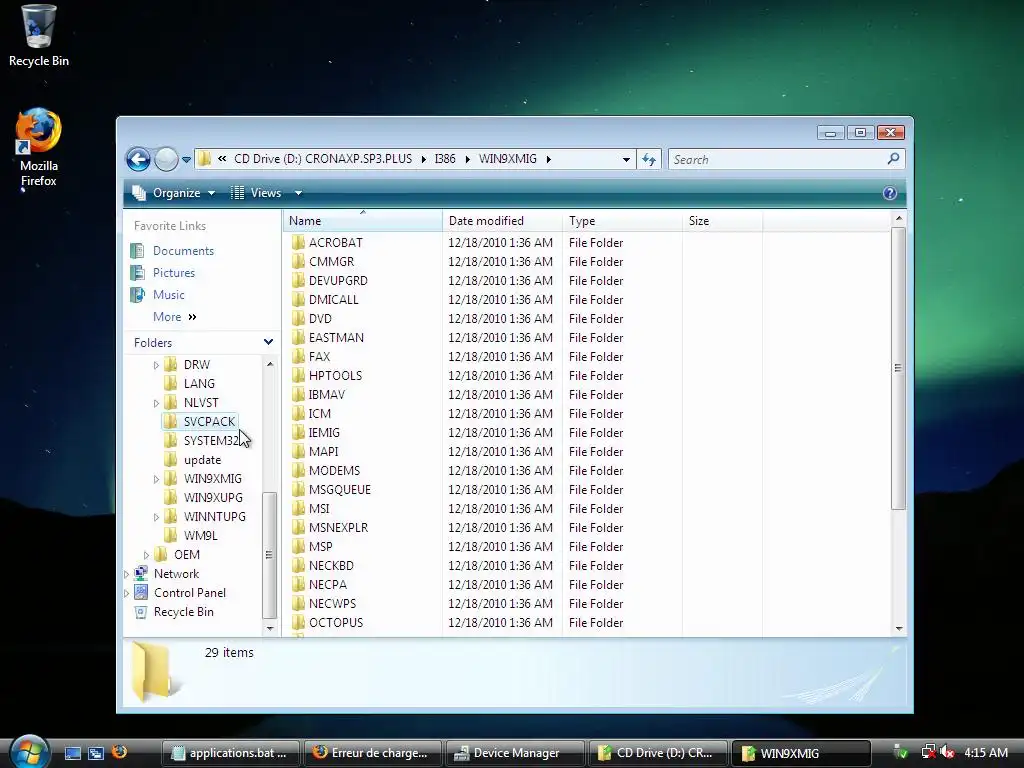This screenshot has height=768, width=1024.
Task: Select the MSGQUEUE folder icon
Action: (298, 489)
